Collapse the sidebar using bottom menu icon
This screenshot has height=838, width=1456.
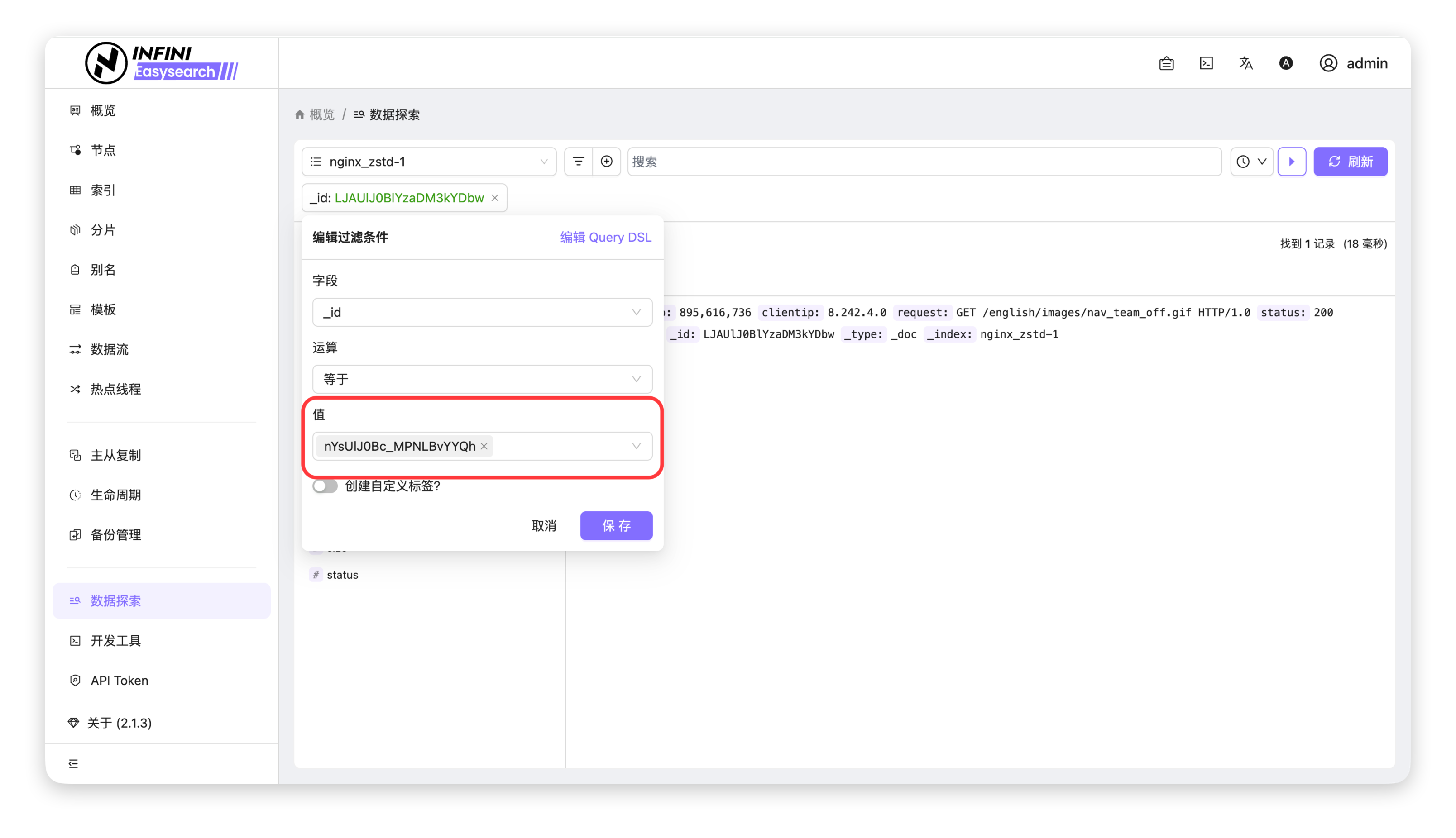pos(73,763)
